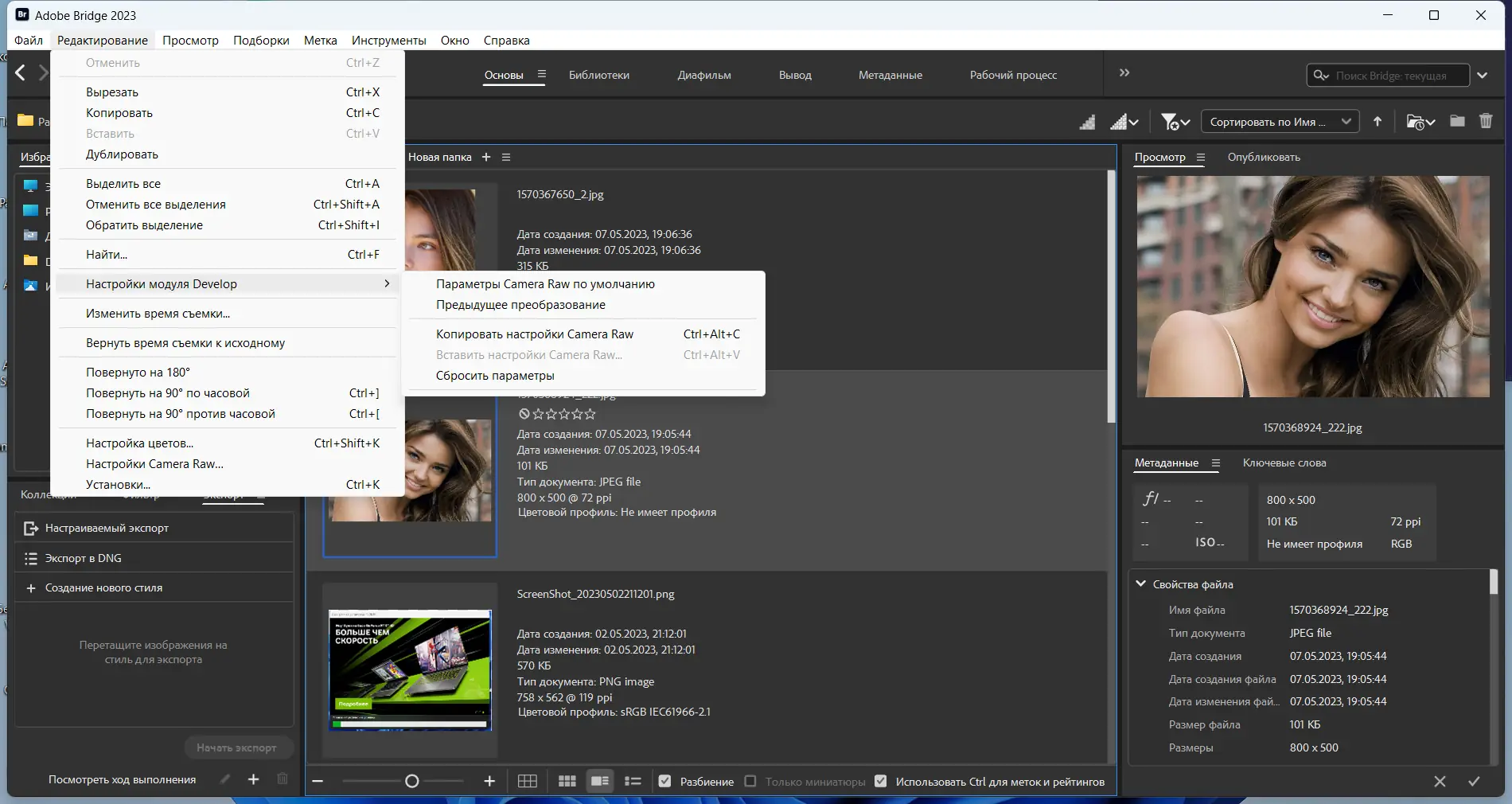1512x804 pixels.
Task: Switch to Ключевые слова tab
Action: pos(1284,463)
